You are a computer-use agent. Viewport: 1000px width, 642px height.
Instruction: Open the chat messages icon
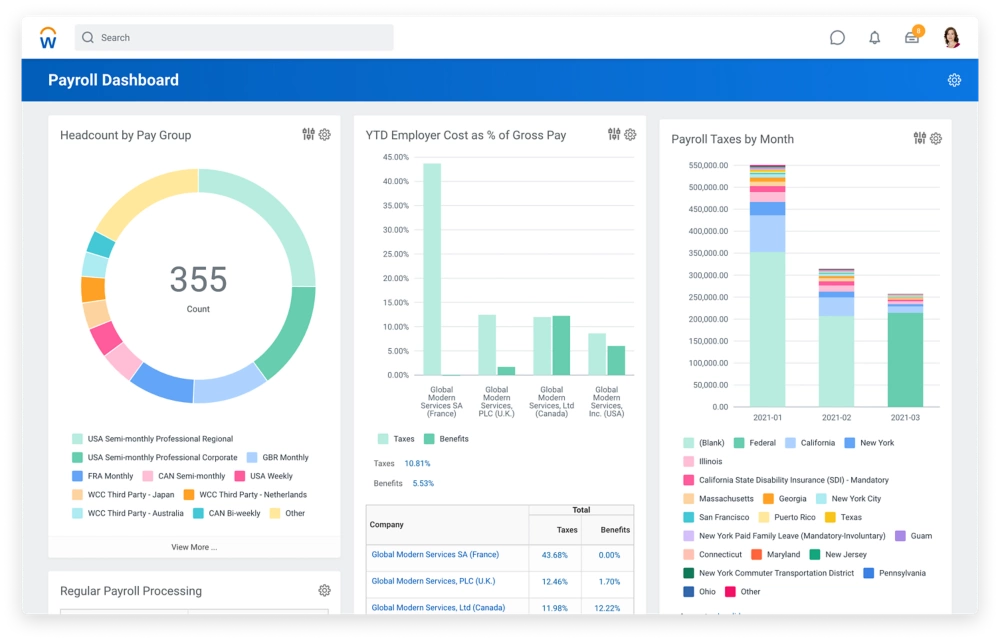tap(837, 38)
